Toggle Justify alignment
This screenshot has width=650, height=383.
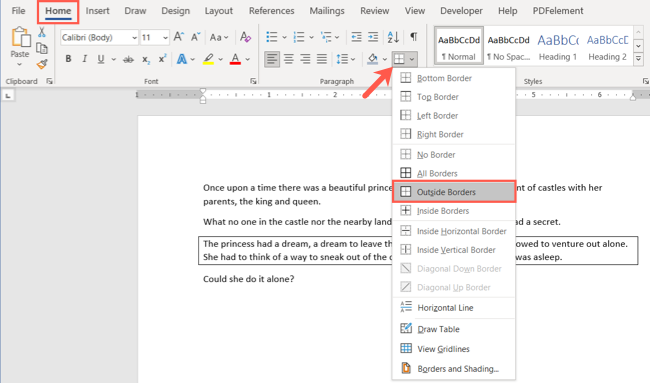[322, 59]
